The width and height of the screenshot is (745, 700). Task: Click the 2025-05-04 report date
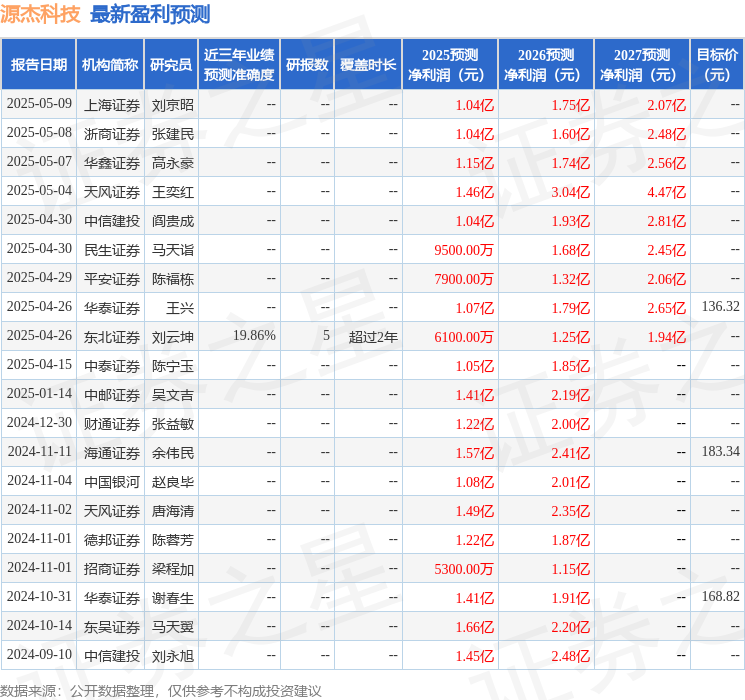(39, 190)
